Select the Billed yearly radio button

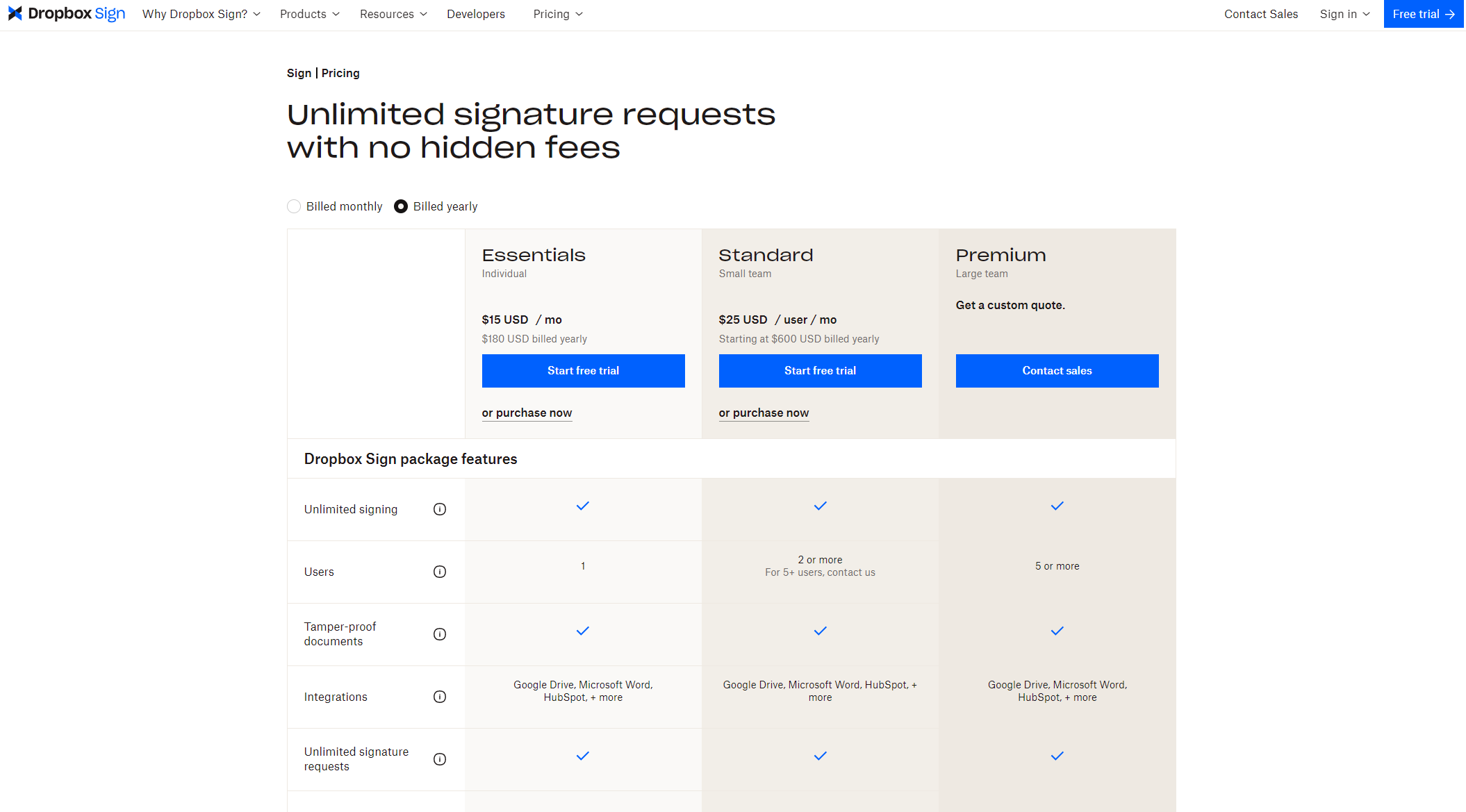click(x=401, y=206)
